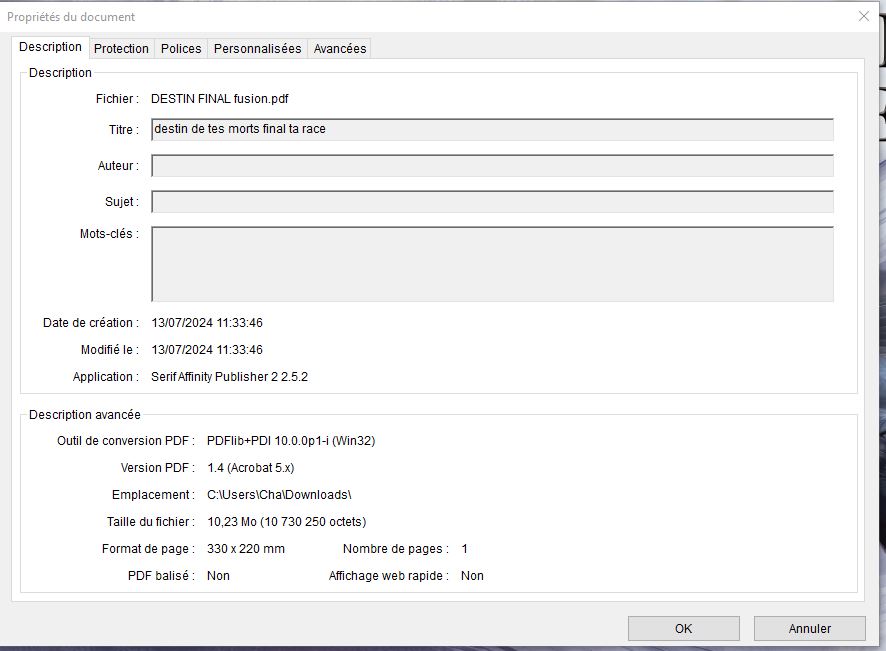886x651 pixels.
Task: Click the PDF balisé value Non
Action: coord(218,576)
